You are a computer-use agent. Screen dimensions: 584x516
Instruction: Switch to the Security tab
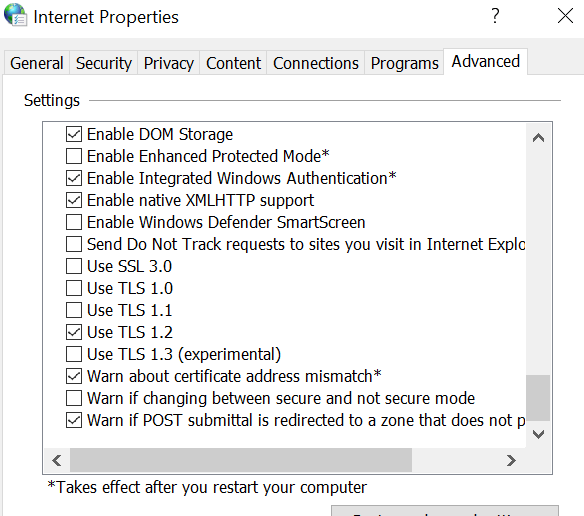[x=104, y=63]
